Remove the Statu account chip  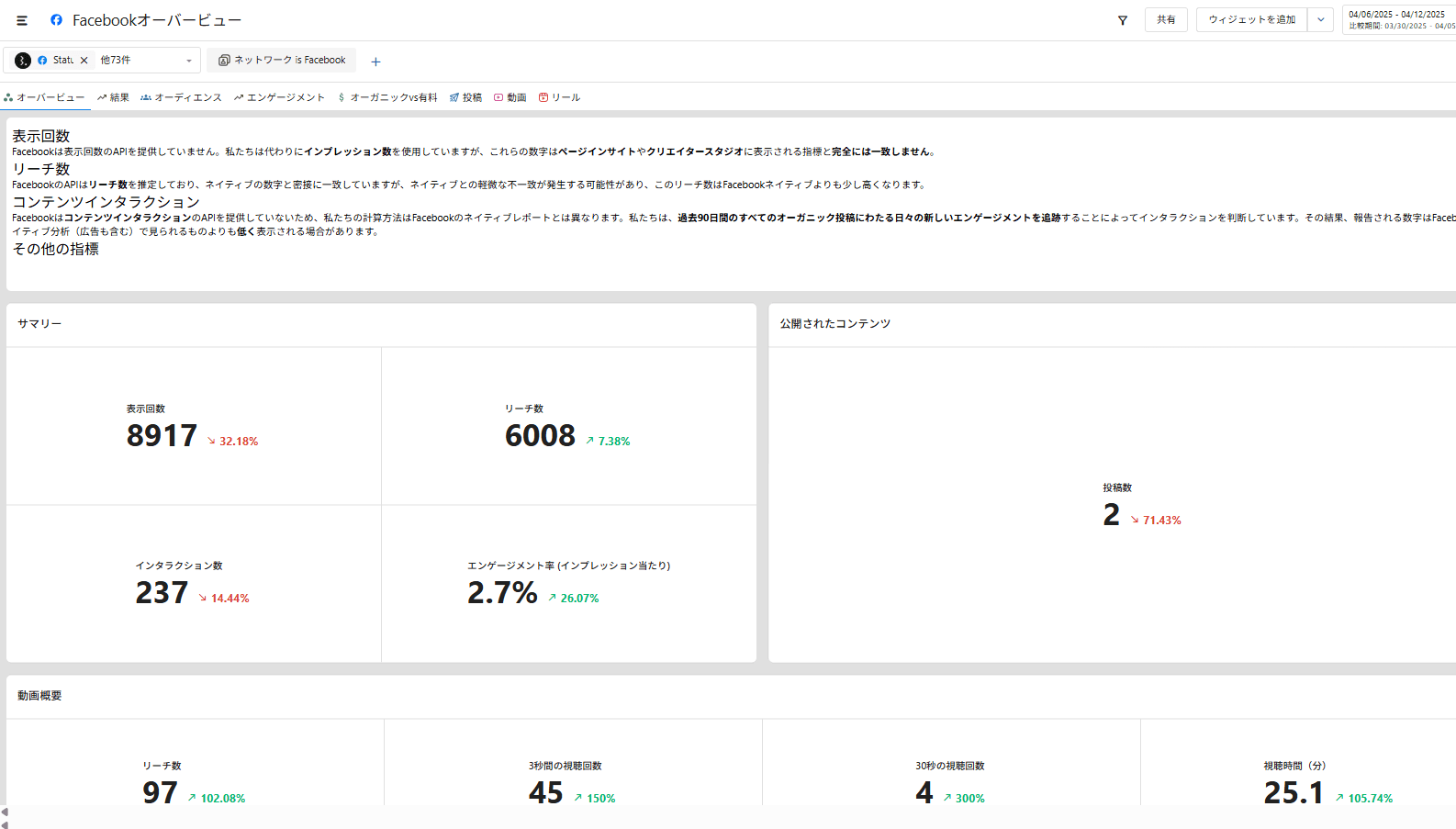84,61
